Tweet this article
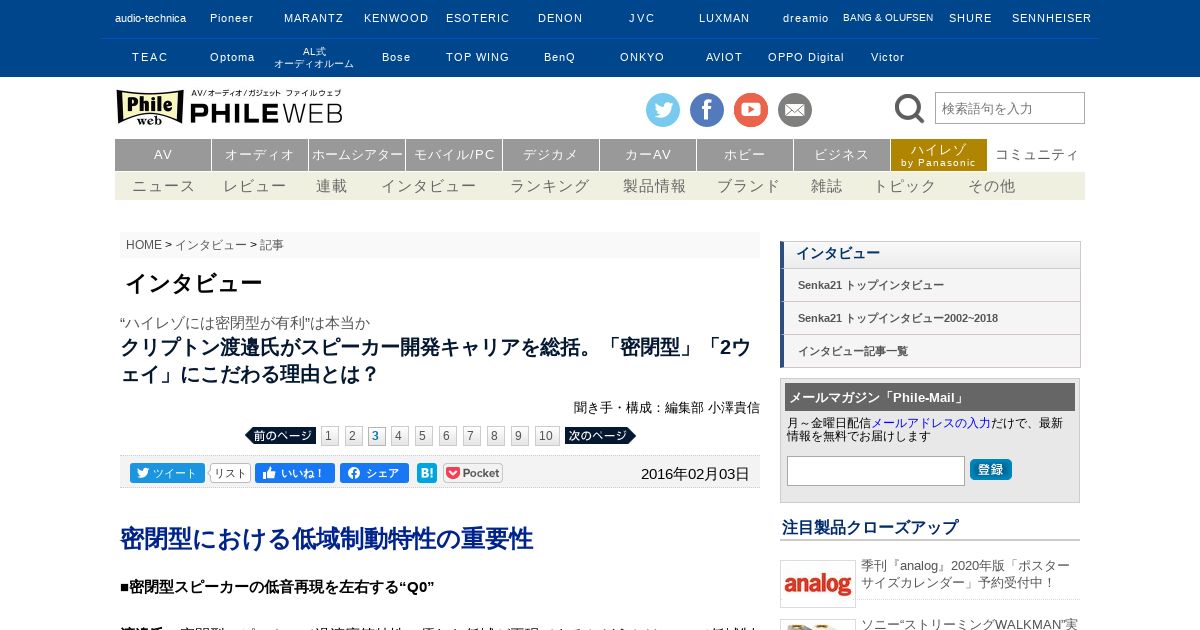1200x630 pixels. click(x=167, y=473)
